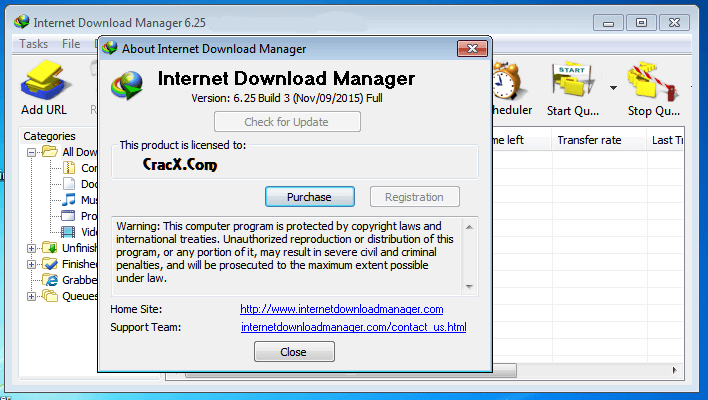Click Unfinished folder icon
Viewport: 708px width, 400px height.
50,248
